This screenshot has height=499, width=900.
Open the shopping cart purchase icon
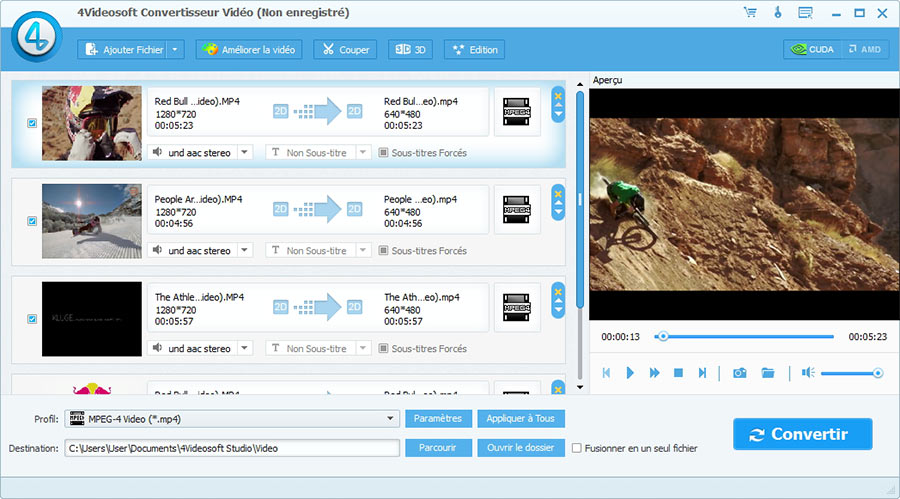pyautogui.click(x=750, y=13)
